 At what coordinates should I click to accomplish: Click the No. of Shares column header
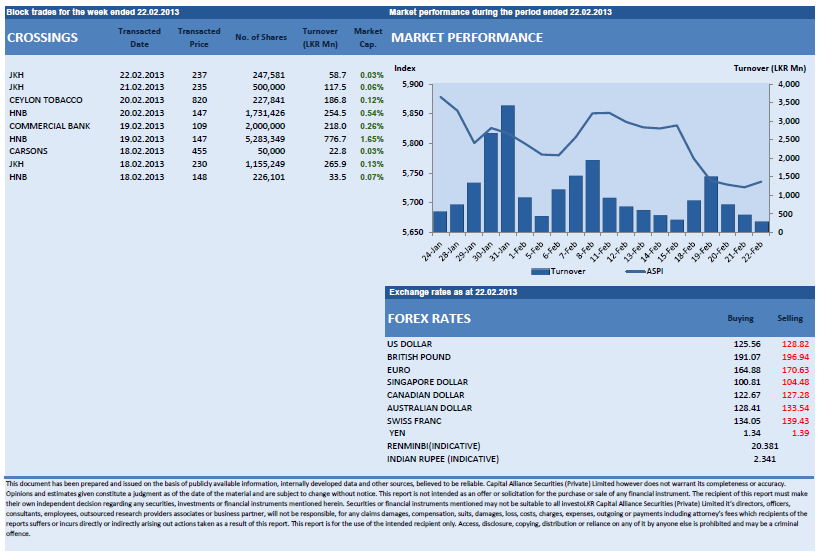[261, 37]
